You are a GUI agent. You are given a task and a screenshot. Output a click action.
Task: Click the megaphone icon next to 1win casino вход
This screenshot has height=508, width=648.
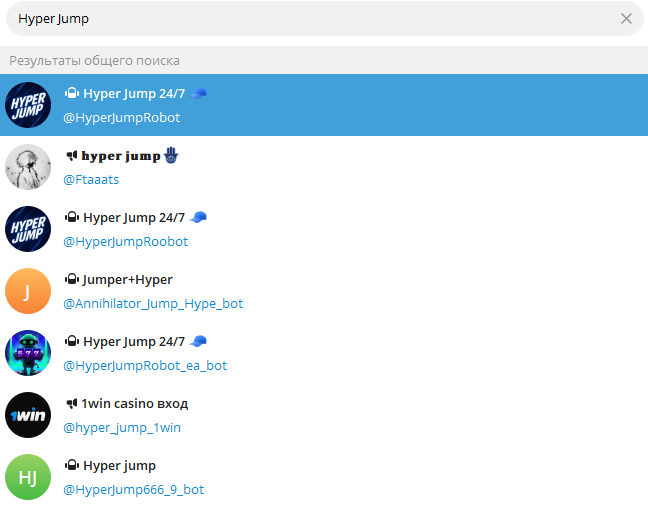(71, 403)
